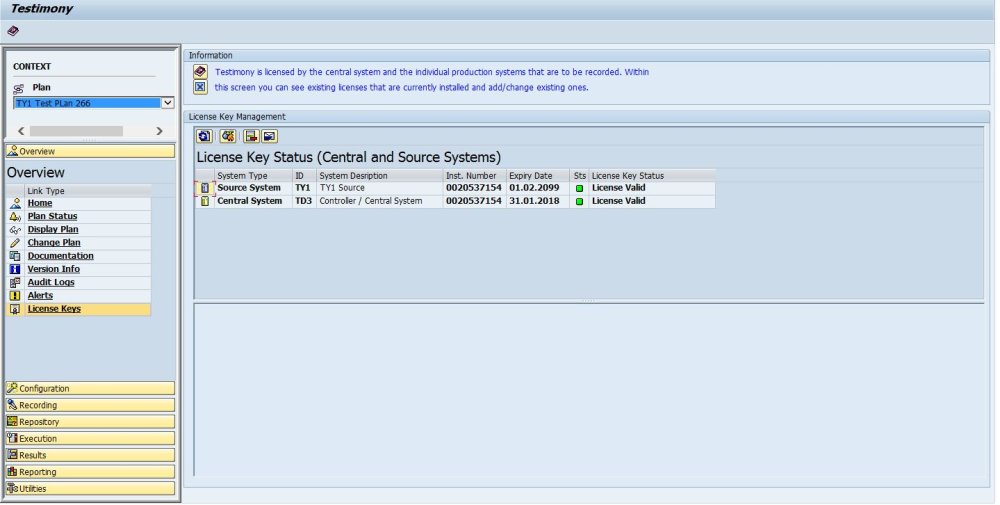This screenshot has height=505, width=1000.
Task: Click the green status square for TY1
Action: 579,189
